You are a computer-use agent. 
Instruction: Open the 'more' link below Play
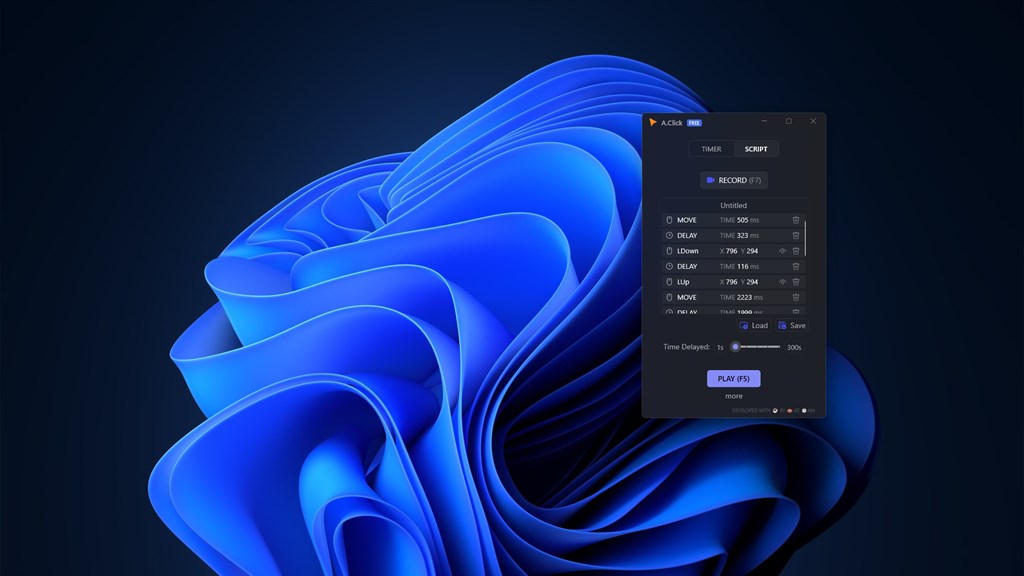[733, 396]
